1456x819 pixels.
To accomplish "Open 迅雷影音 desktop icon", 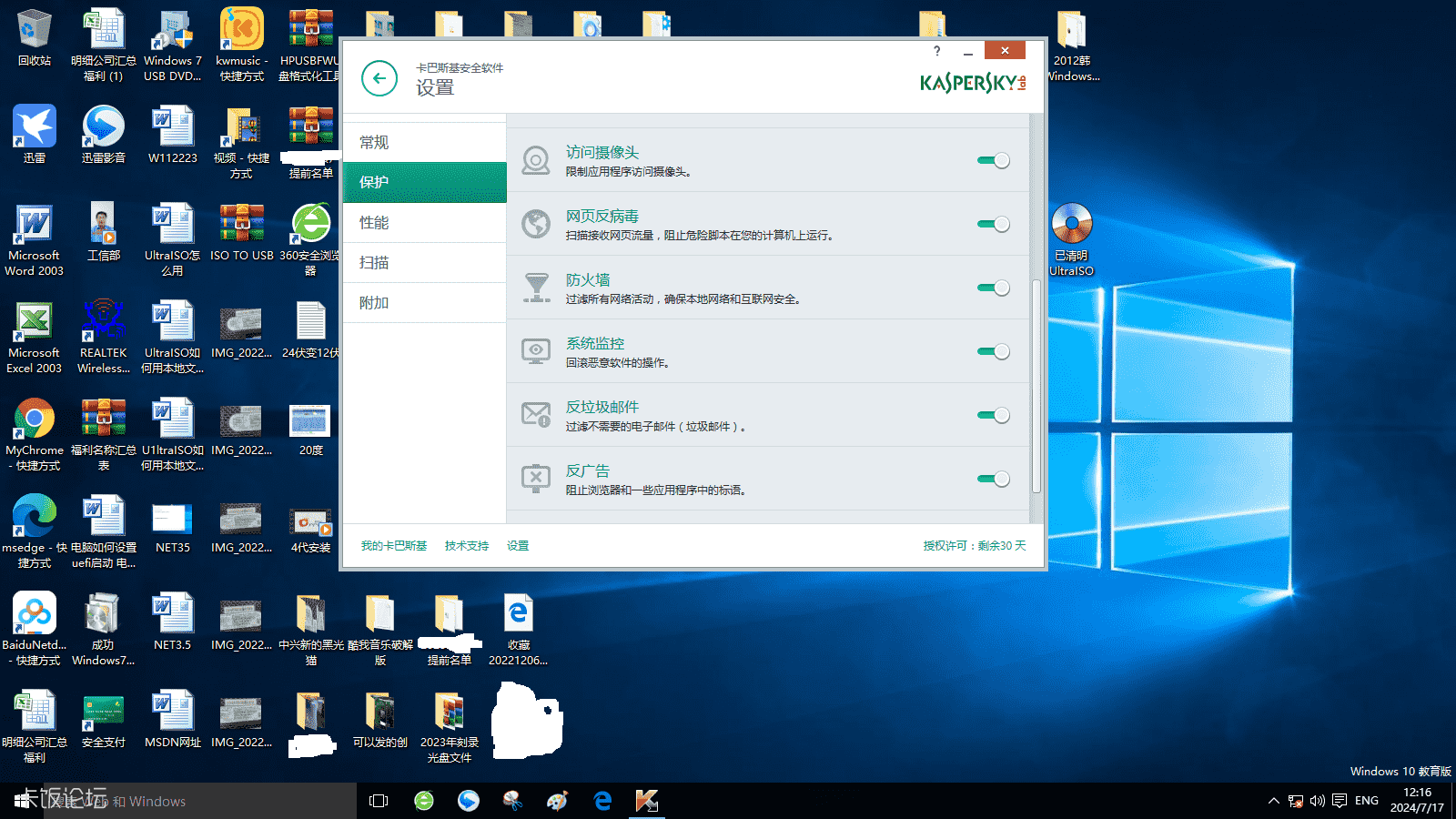I will click(x=104, y=134).
